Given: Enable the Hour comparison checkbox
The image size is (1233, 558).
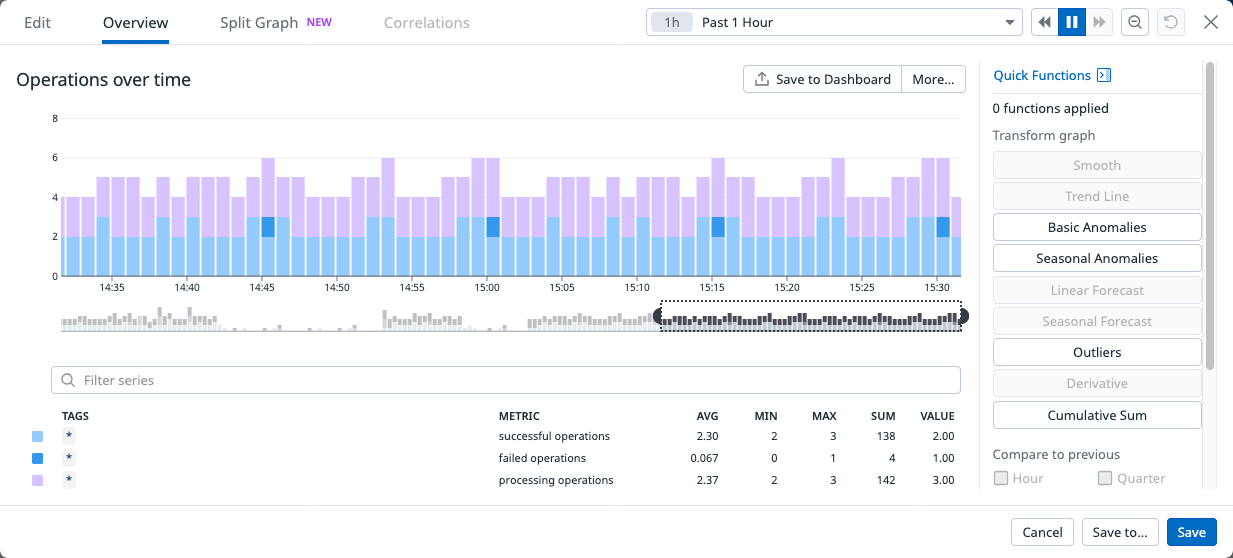Looking at the screenshot, I should (x=1001, y=478).
